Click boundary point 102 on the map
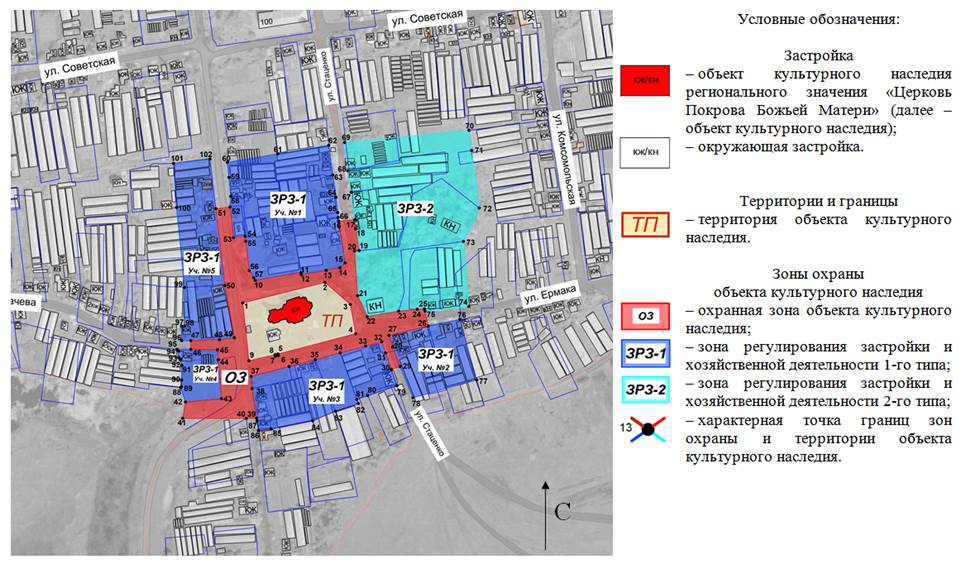Image resolution: width=971 pixels, height=564 pixels. click(x=209, y=157)
